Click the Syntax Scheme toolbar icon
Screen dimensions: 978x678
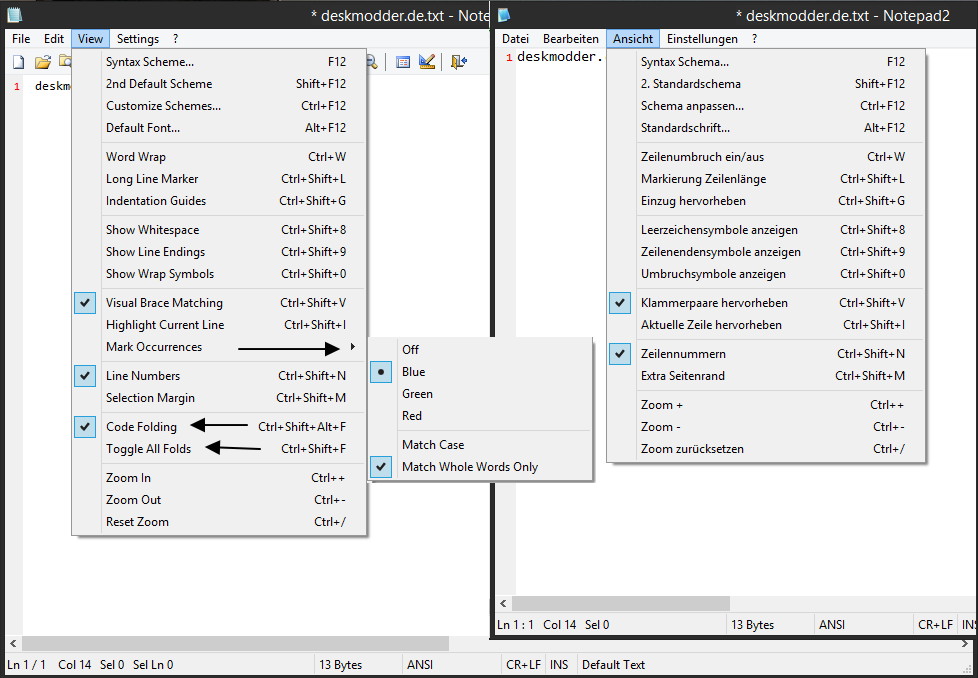coord(403,62)
